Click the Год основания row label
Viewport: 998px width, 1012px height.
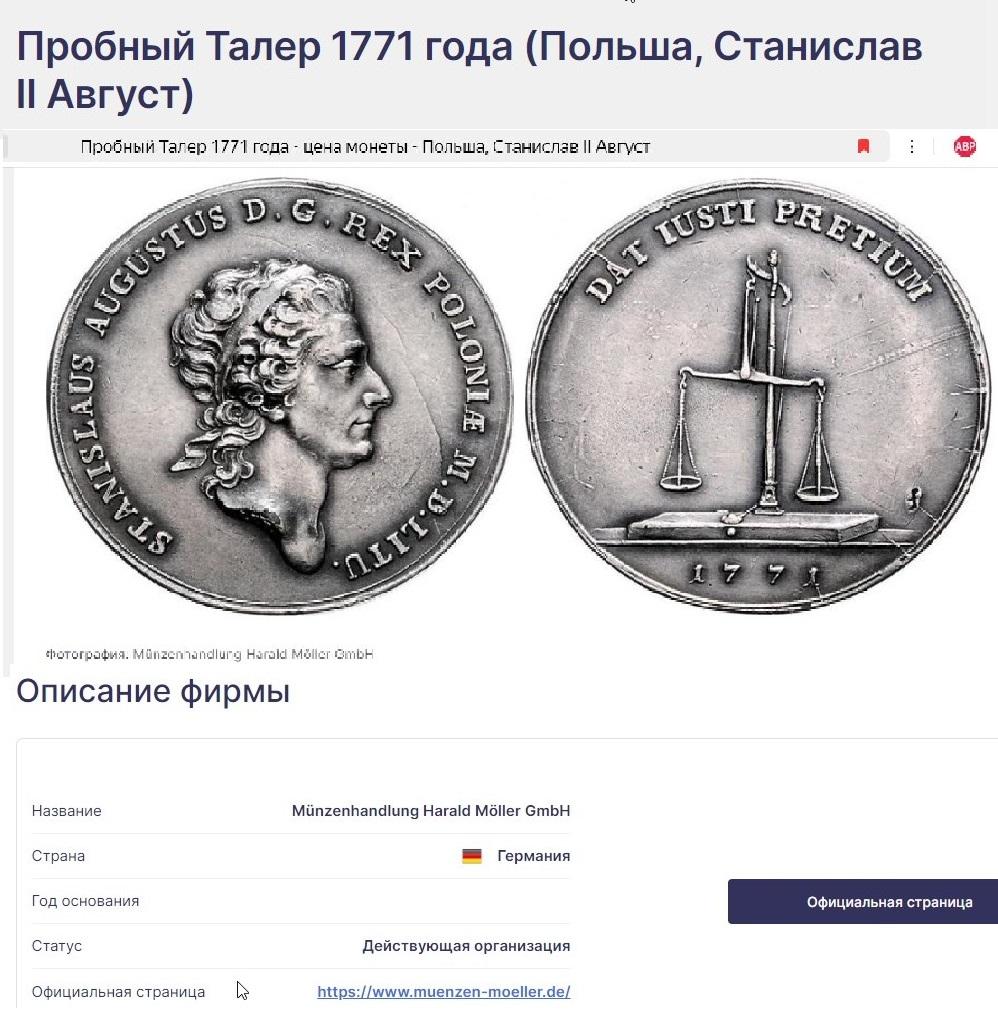coord(85,901)
